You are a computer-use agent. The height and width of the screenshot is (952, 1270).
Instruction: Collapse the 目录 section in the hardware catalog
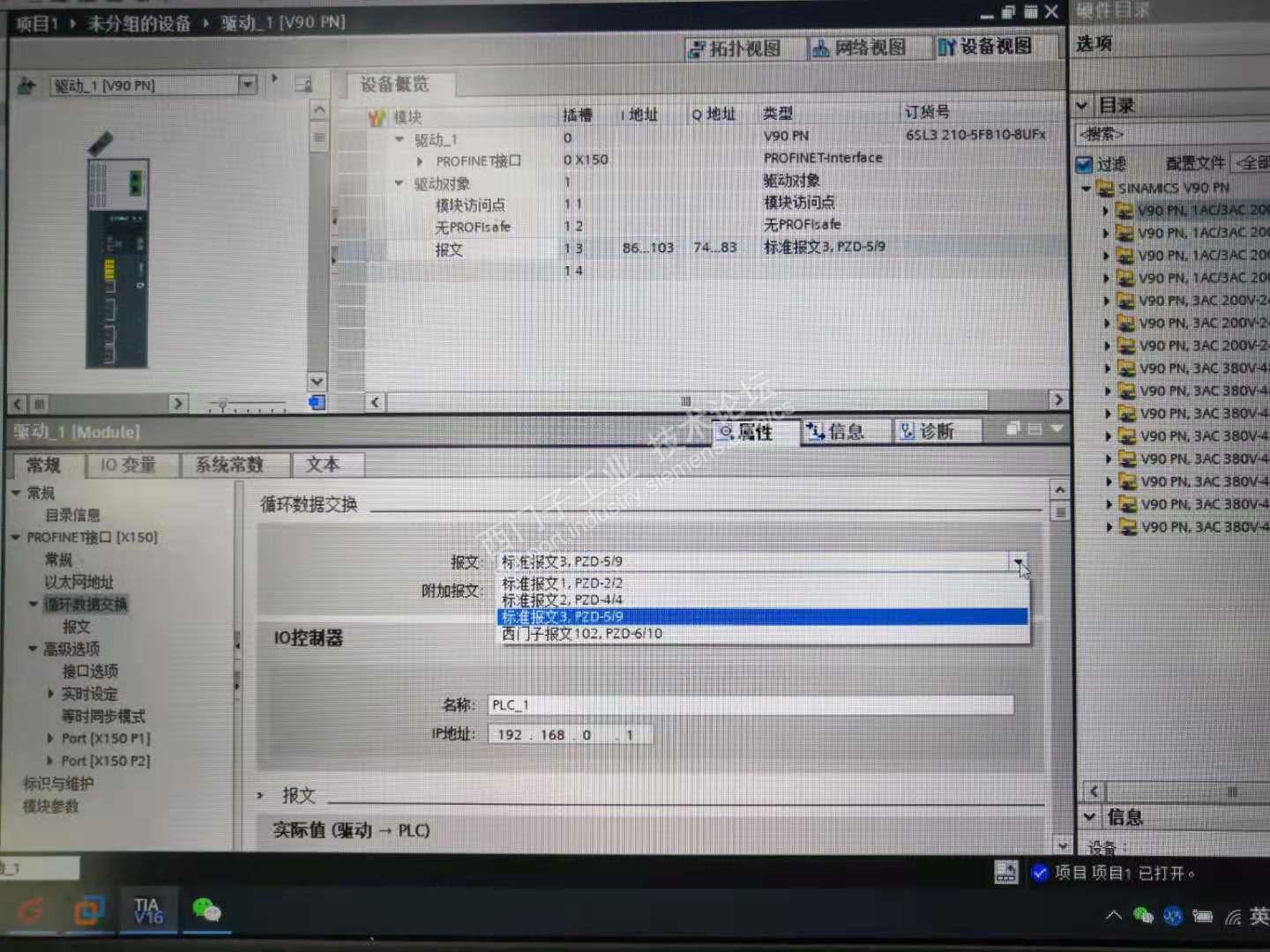pyautogui.click(x=1083, y=106)
